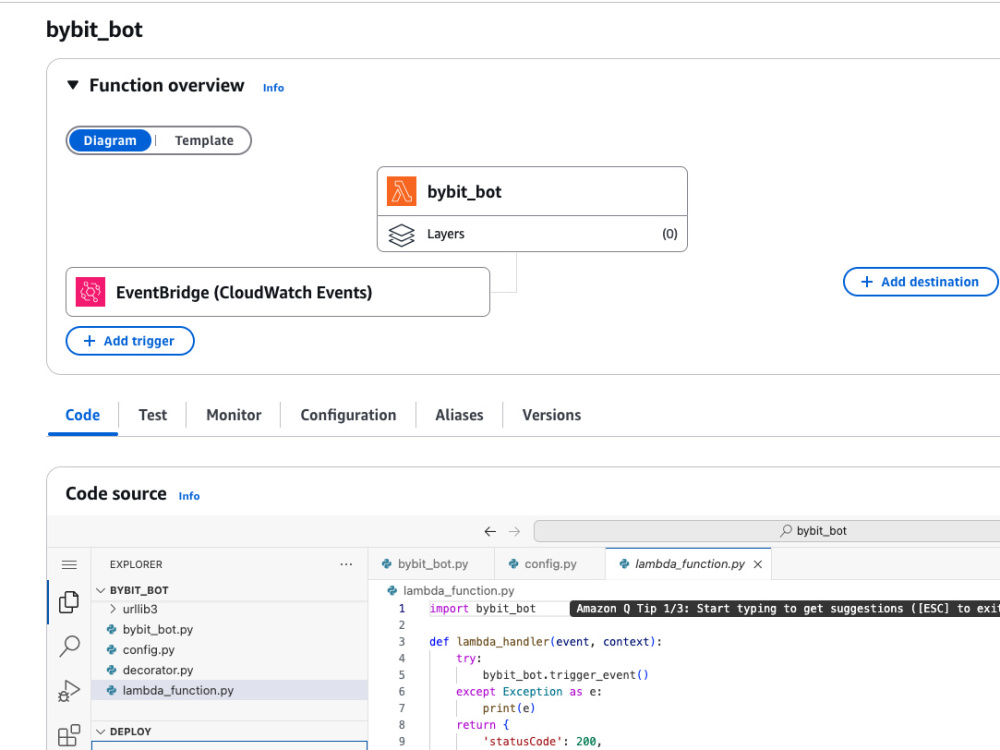Select the Diagram view toggle
The width and height of the screenshot is (1000, 750).
tap(110, 140)
